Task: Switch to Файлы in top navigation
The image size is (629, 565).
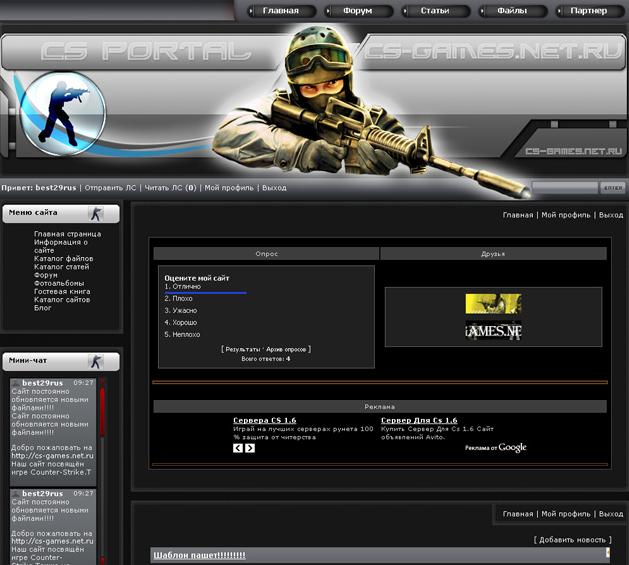Action: pos(511,11)
